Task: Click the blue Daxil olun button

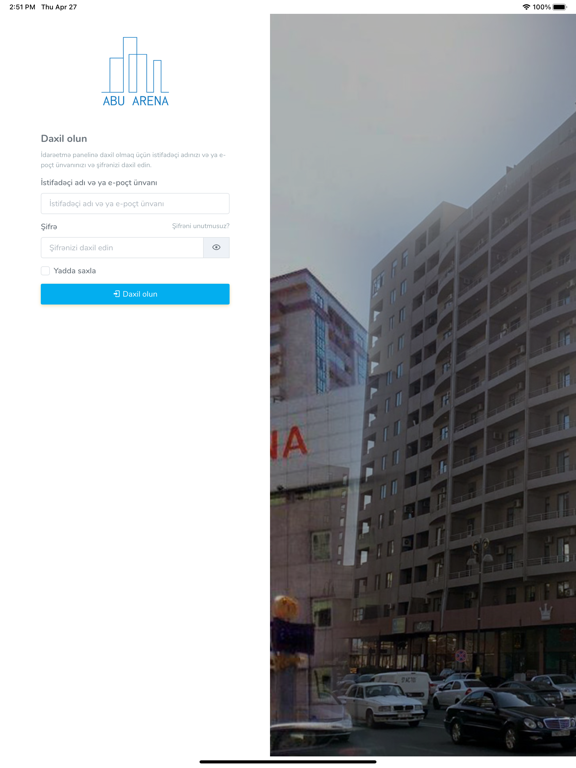Action: pos(135,294)
